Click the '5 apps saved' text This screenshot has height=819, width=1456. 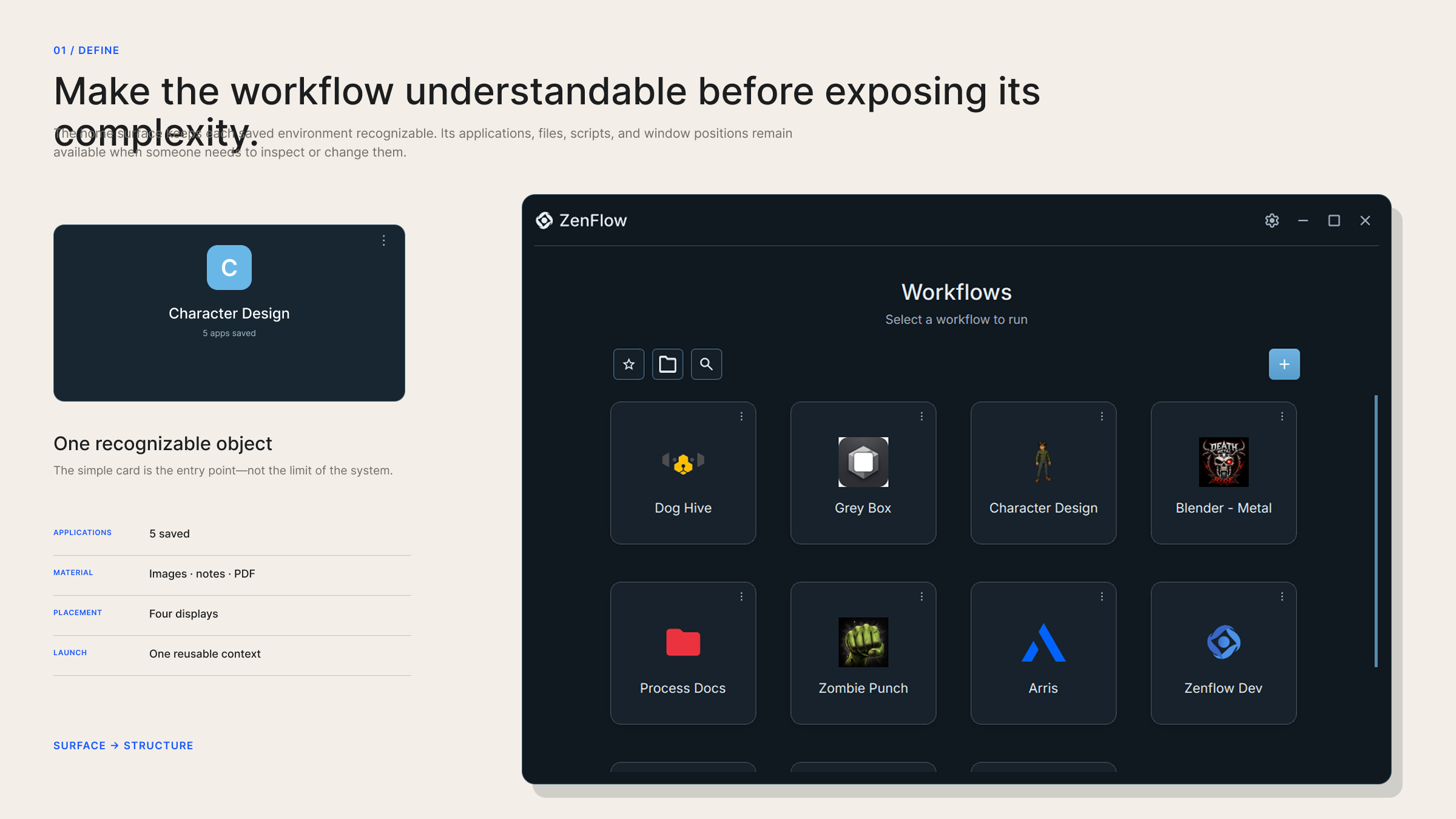(x=229, y=333)
